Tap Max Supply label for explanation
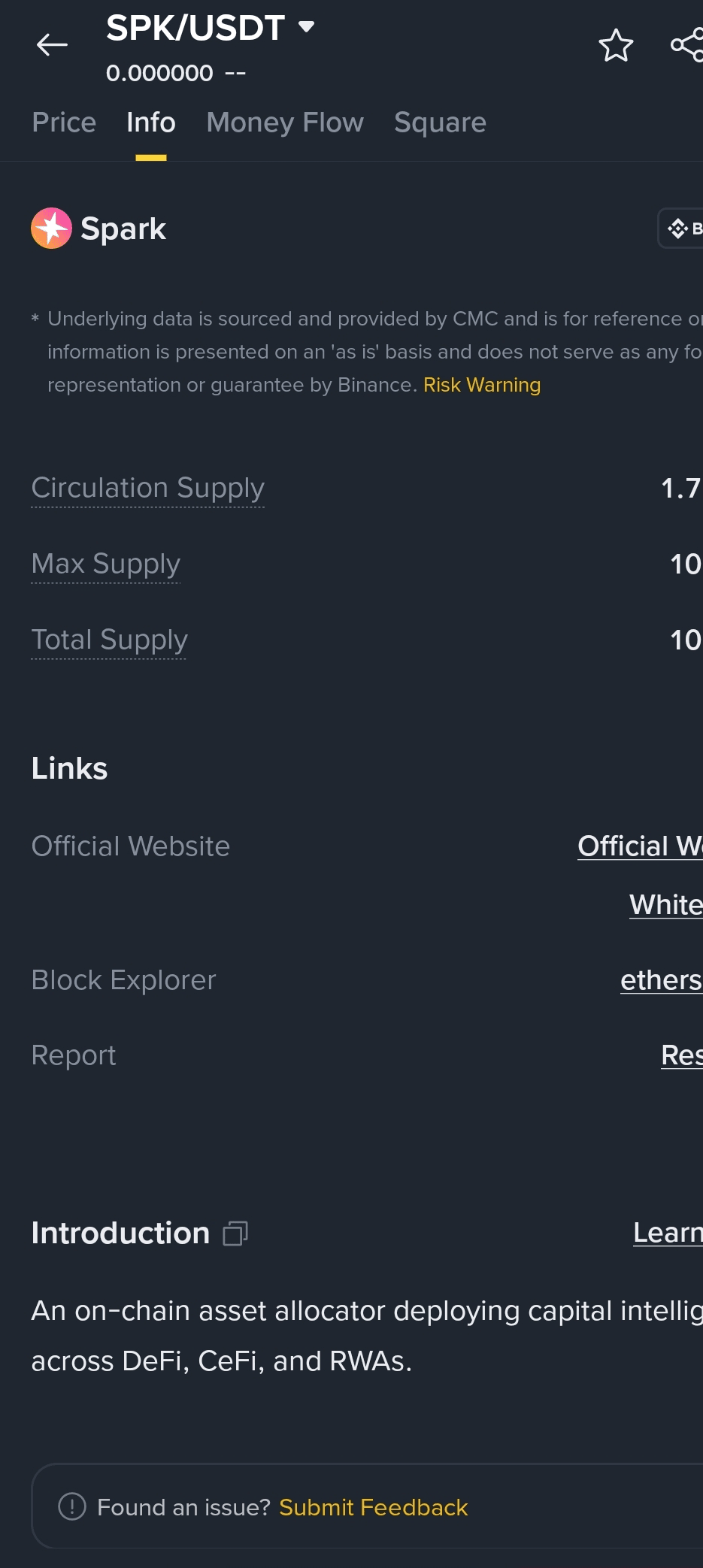 click(x=106, y=564)
